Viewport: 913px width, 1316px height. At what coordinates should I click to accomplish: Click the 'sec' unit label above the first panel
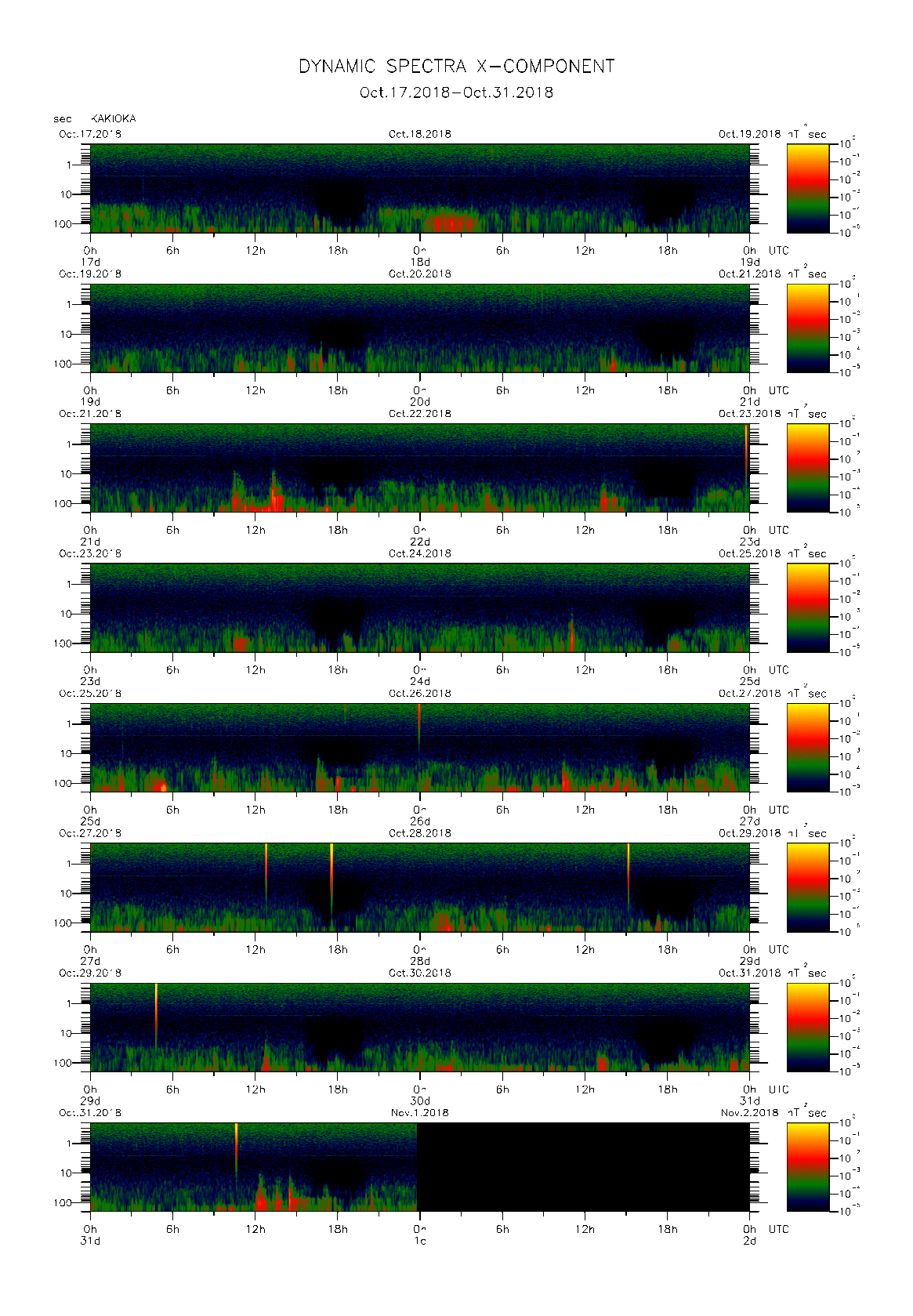tap(62, 119)
